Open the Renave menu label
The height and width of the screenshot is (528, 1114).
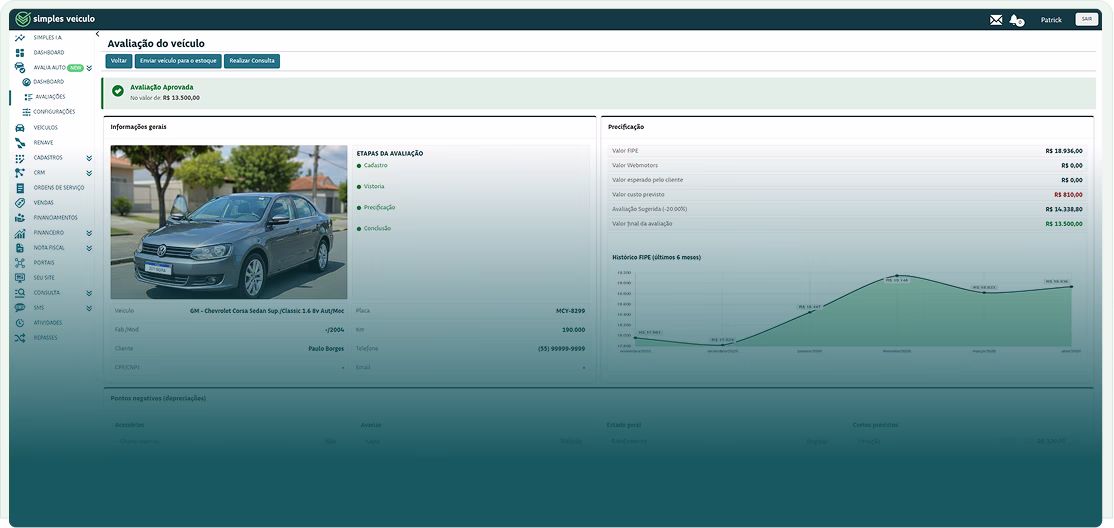click(x=43, y=143)
